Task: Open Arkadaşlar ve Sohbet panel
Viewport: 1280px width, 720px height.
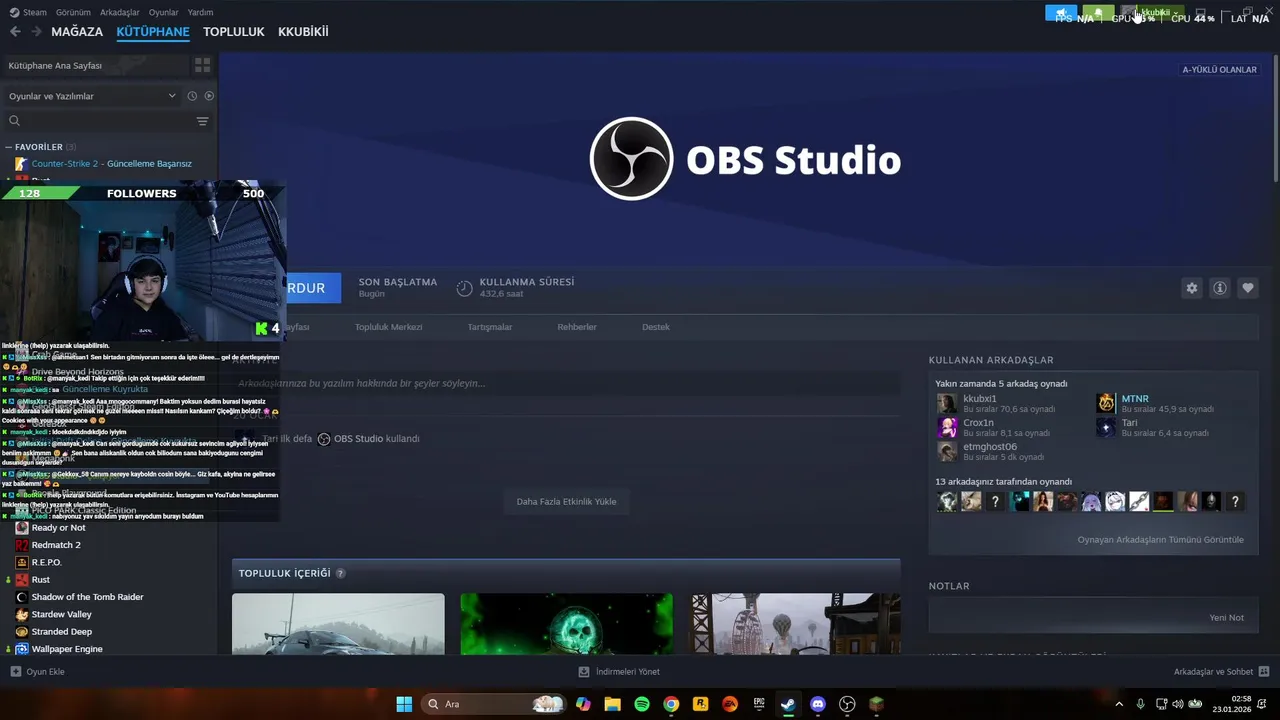Action: pyautogui.click(x=1221, y=672)
